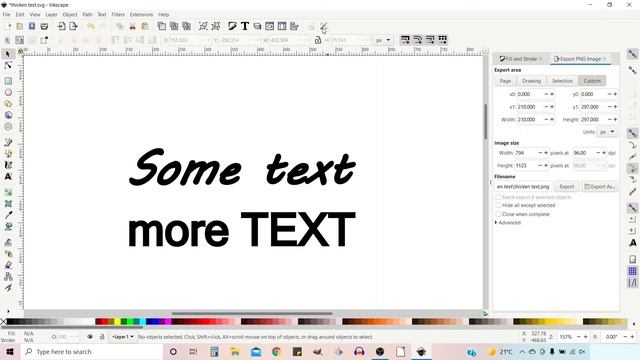
Task: Select the Color dropper tool
Action: 8,215
